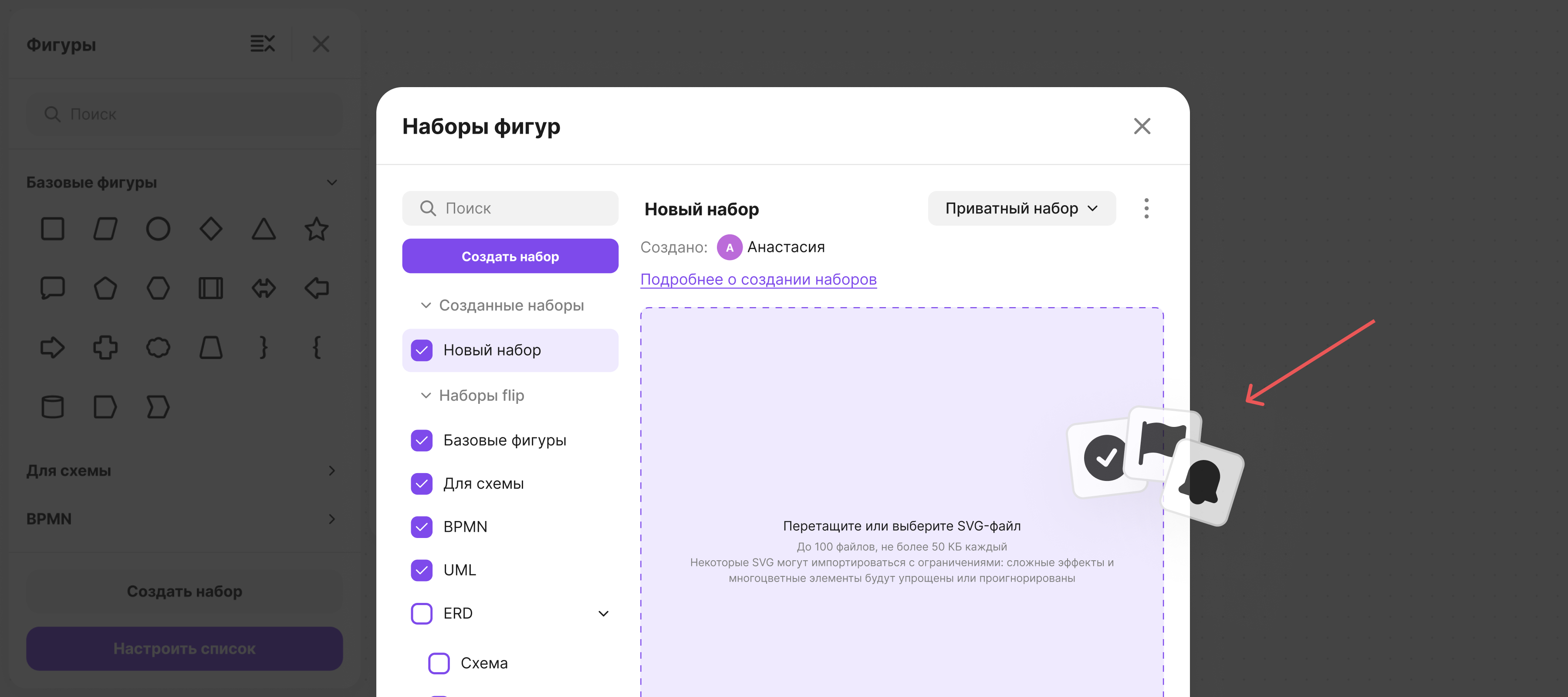This screenshot has height=697, width=1568.
Task: Select the star shape
Action: point(317,229)
